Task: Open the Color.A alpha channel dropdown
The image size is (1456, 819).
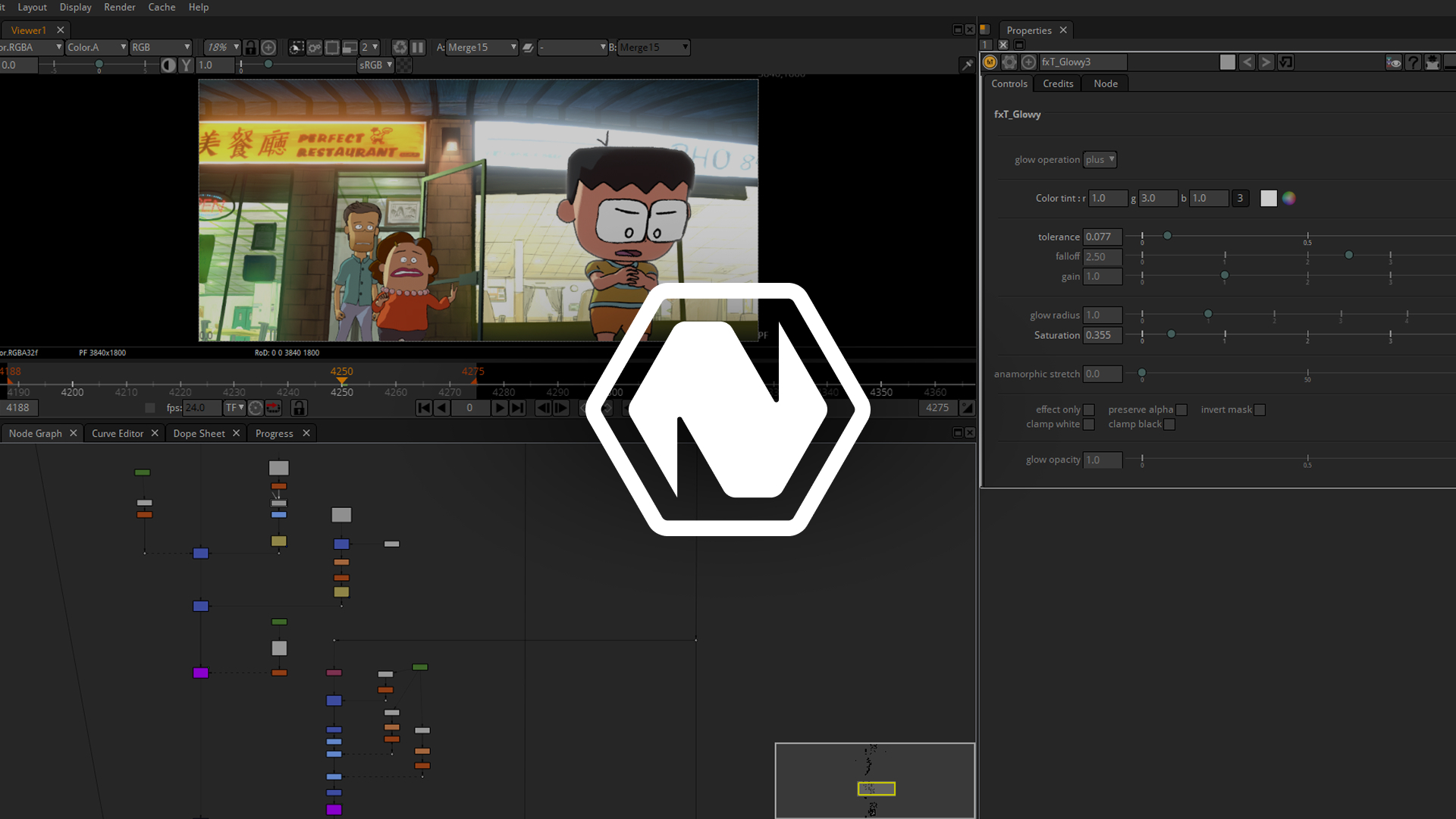Action: pos(96,47)
